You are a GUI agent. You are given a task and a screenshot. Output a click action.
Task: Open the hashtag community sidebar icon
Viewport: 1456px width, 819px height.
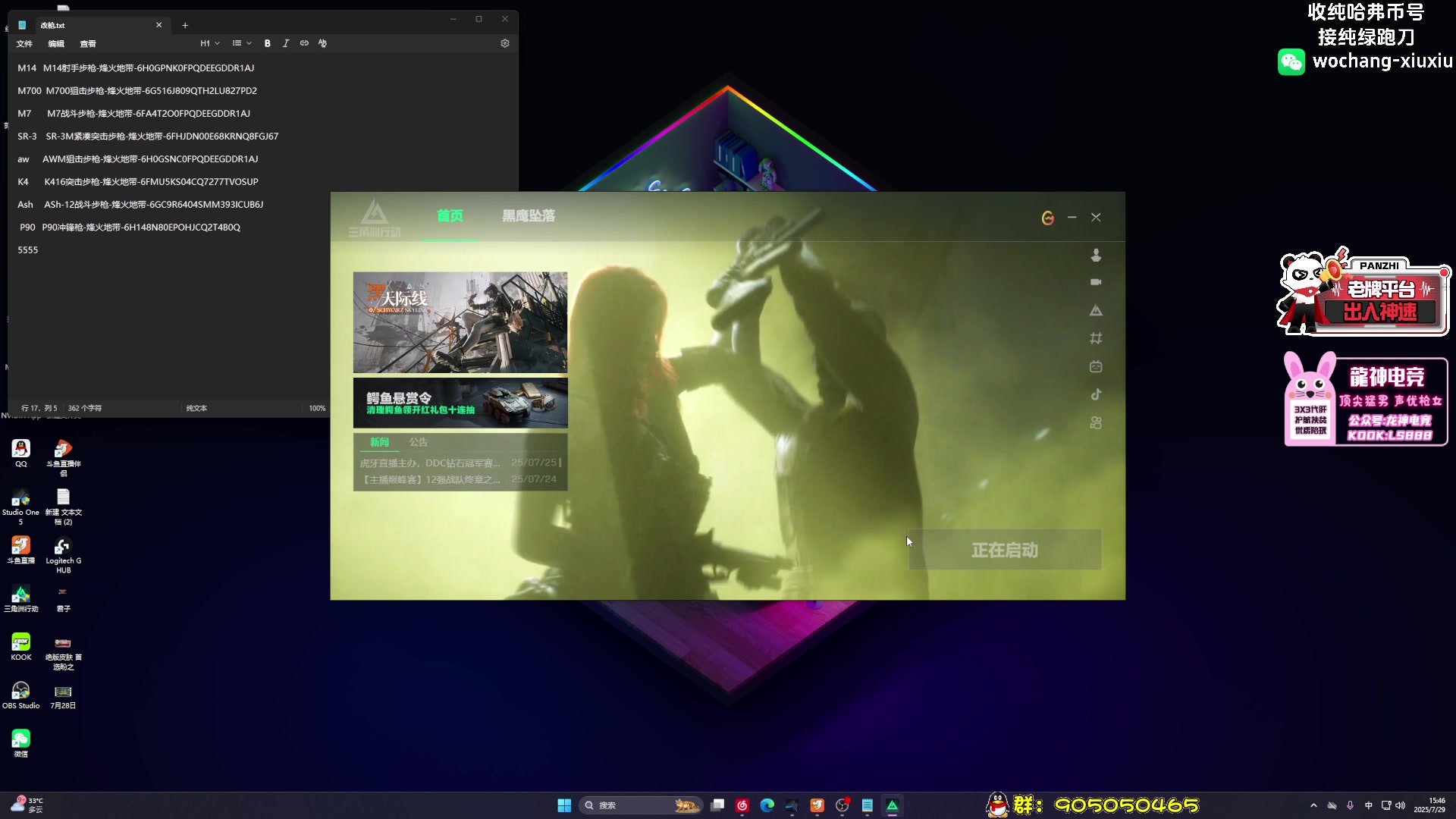(1096, 338)
